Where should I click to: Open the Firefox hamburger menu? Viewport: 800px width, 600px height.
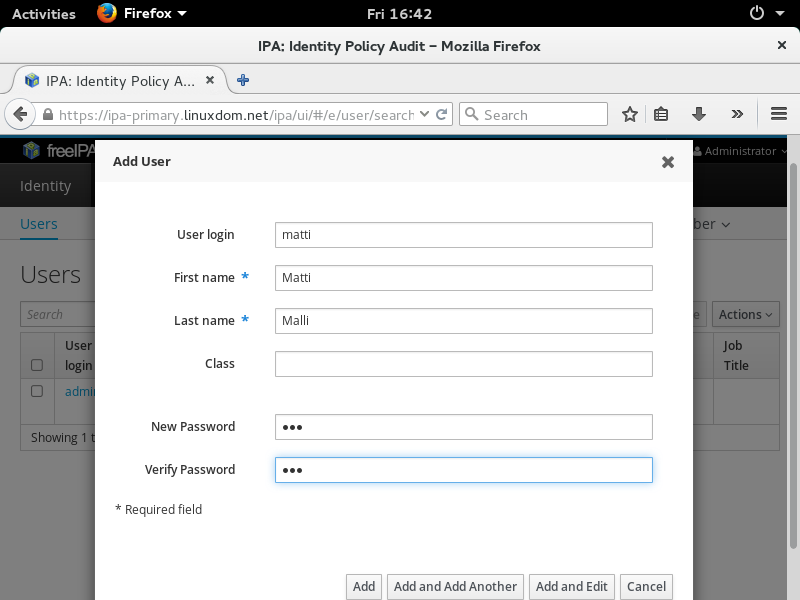(779, 114)
